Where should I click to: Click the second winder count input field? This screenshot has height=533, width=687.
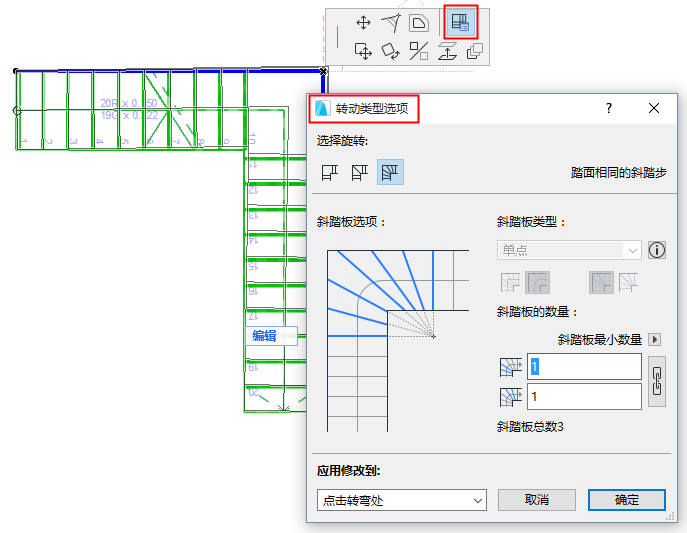584,396
